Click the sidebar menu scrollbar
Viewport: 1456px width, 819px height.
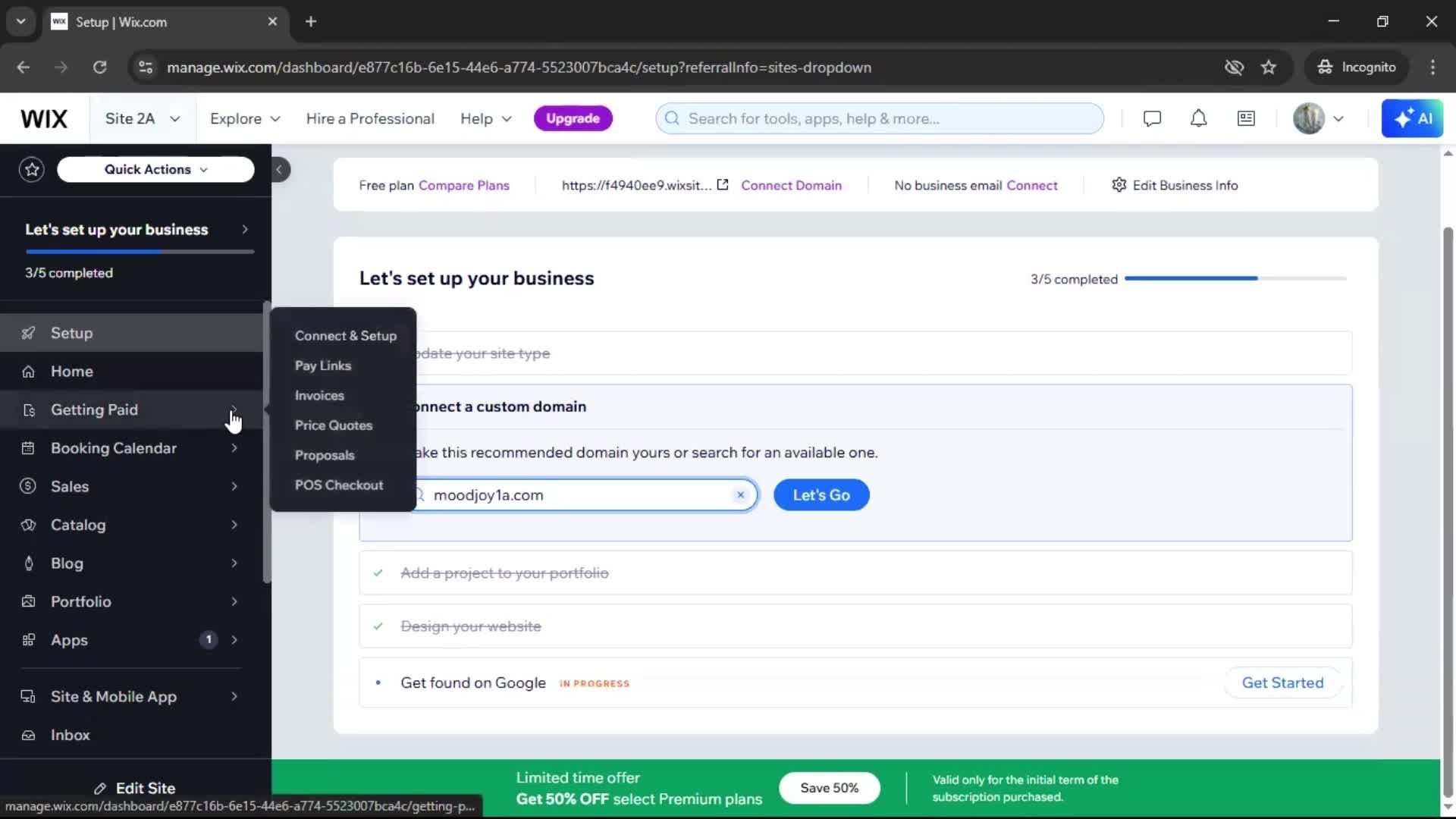tap(266, 444)
